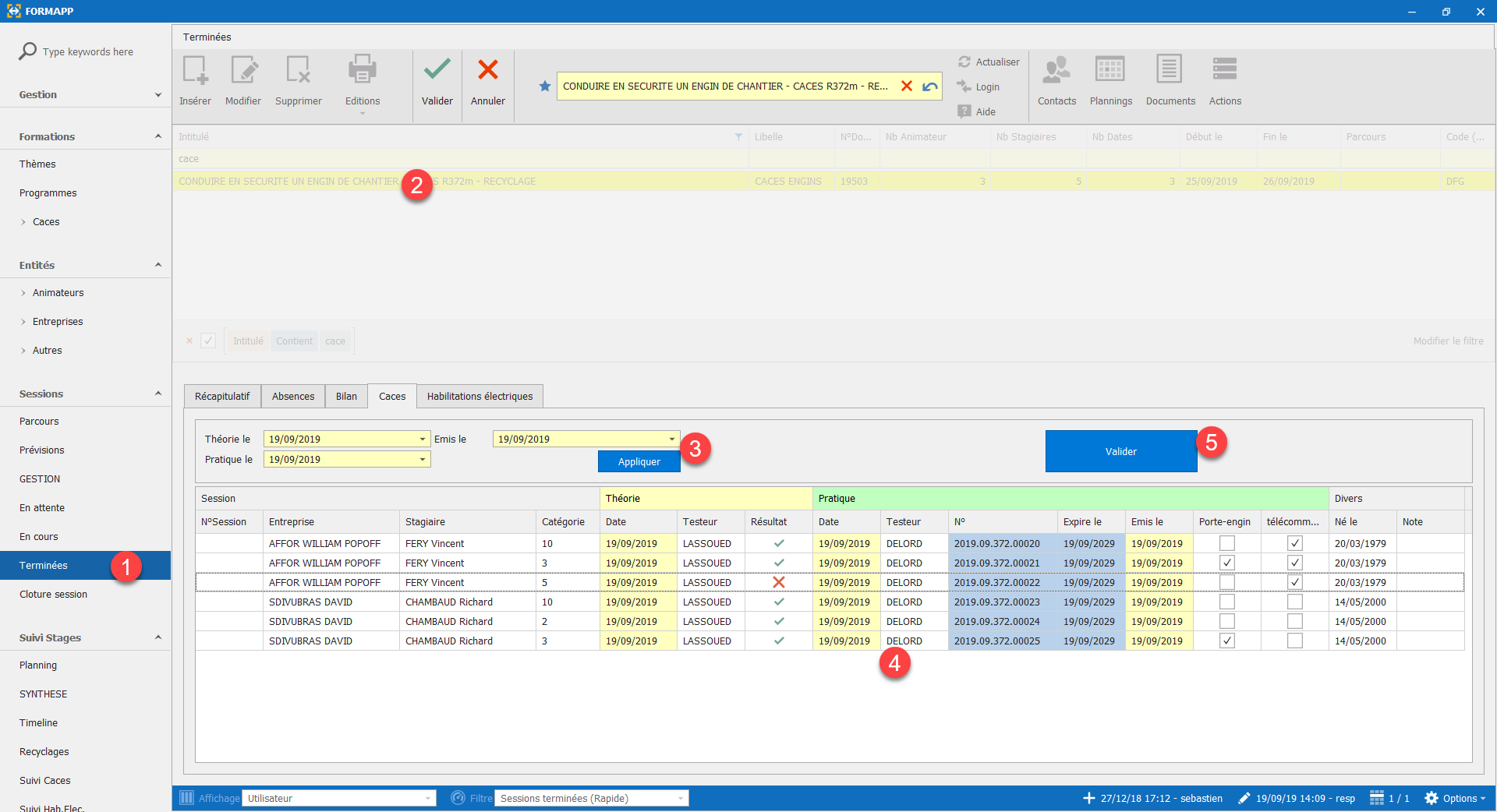The height and width of the screenshot is (812, 1497).
Task: Click the red X remove filter icon
Action: [189, 341]
